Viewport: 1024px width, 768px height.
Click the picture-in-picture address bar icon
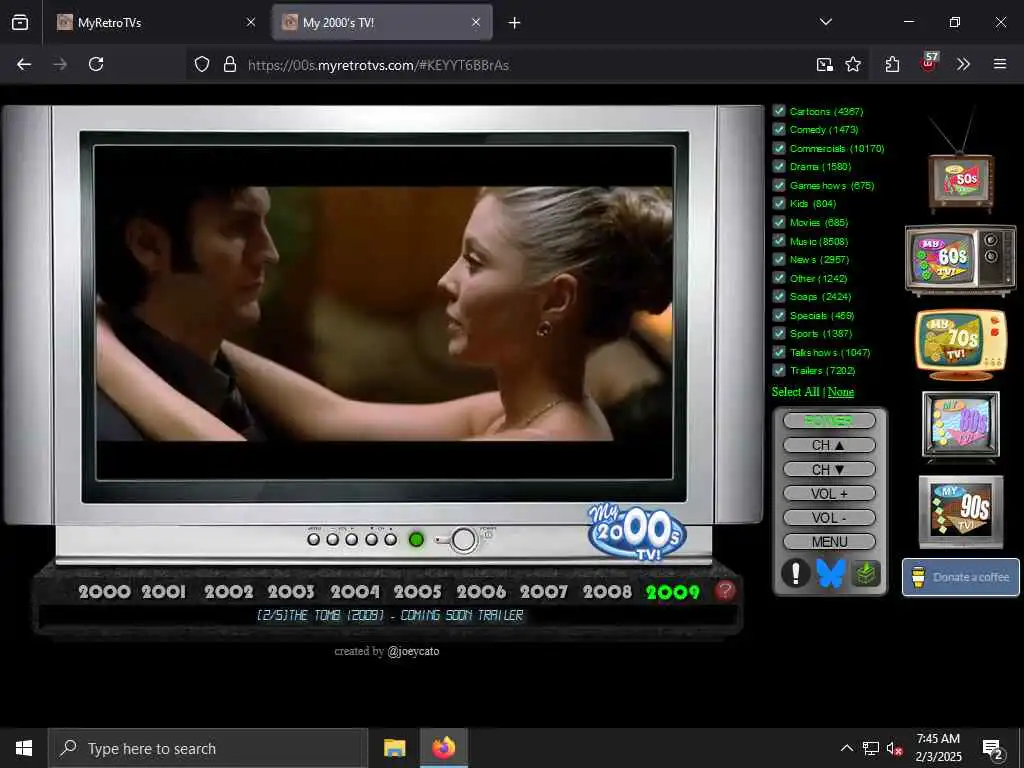824,64
